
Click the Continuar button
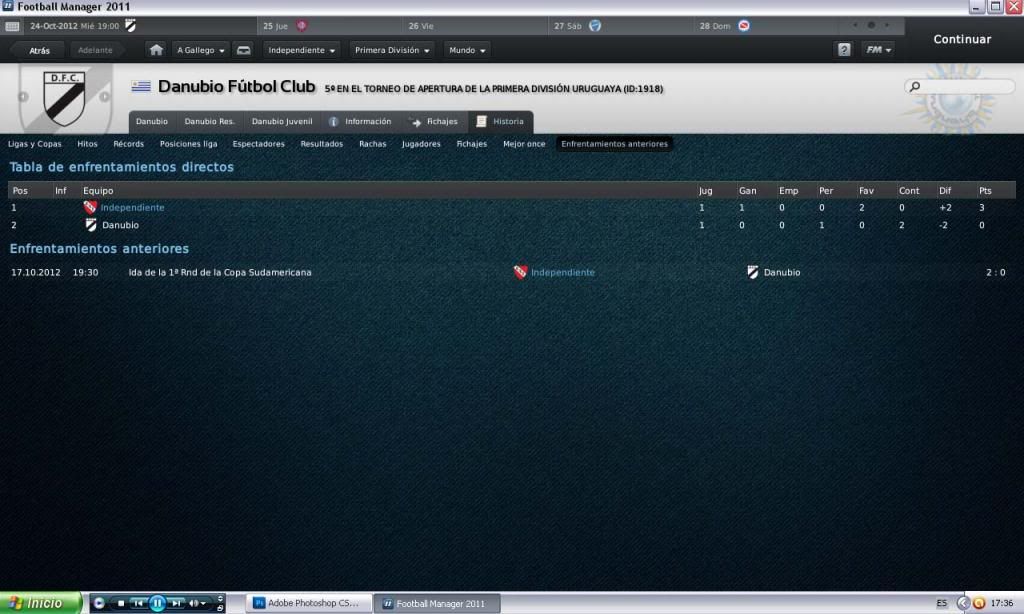pyautogui.click(x=962, y=39)
